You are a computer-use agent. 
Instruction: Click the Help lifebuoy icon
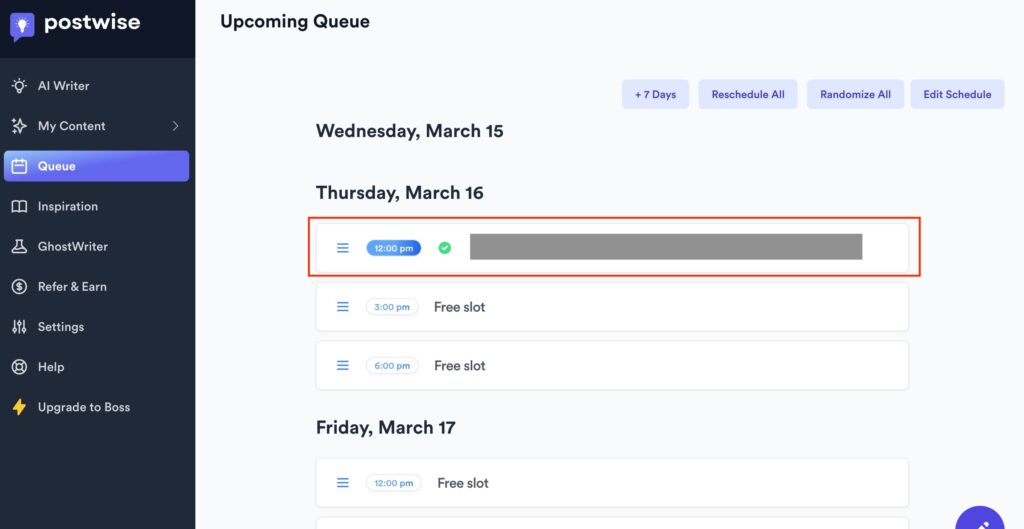point(19,367)
